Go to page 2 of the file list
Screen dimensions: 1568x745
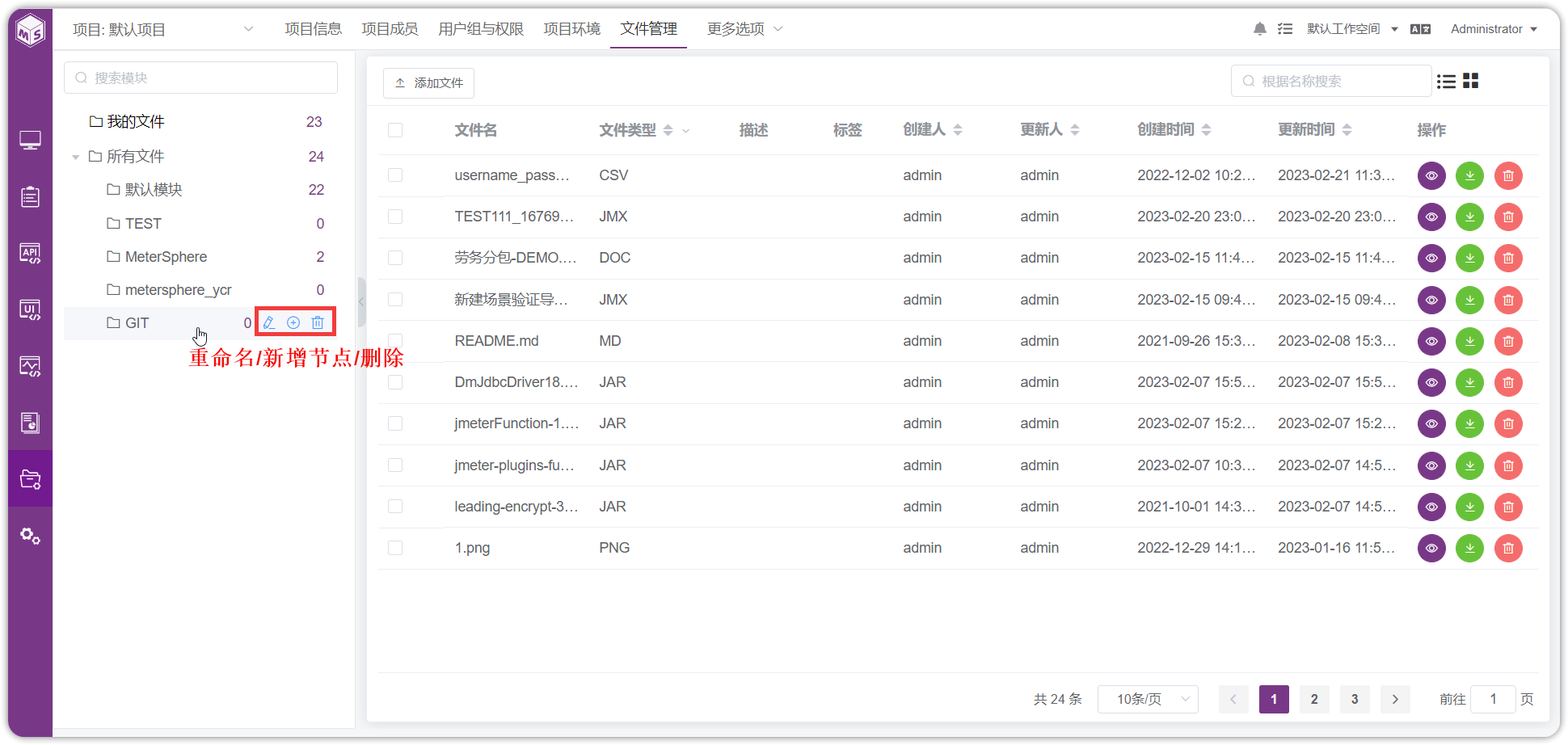pyautogui.click(x=1314, y=699)
